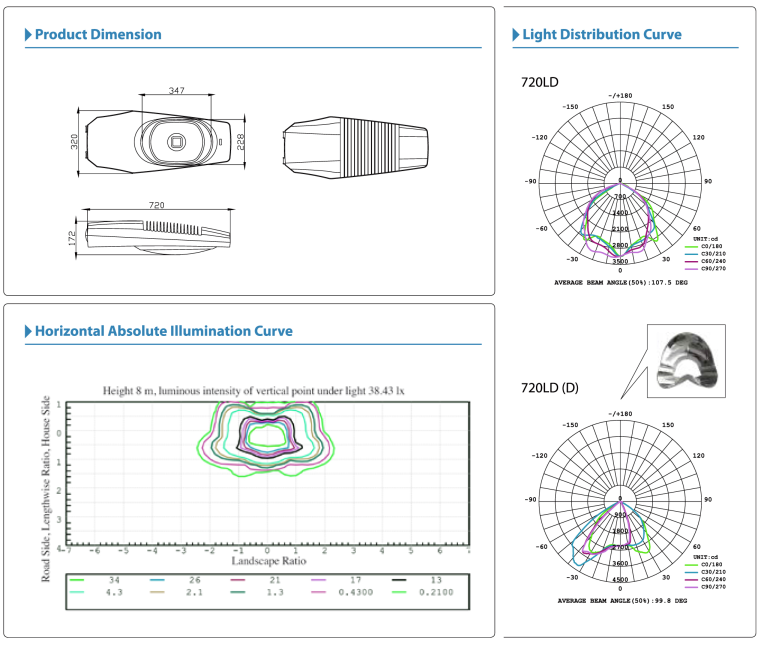The height and width of the screenshot is (660, 774).
Task: Click the arrow marker beside Horizontal Absolute Illumination
Action: click(x=28, y=331)
